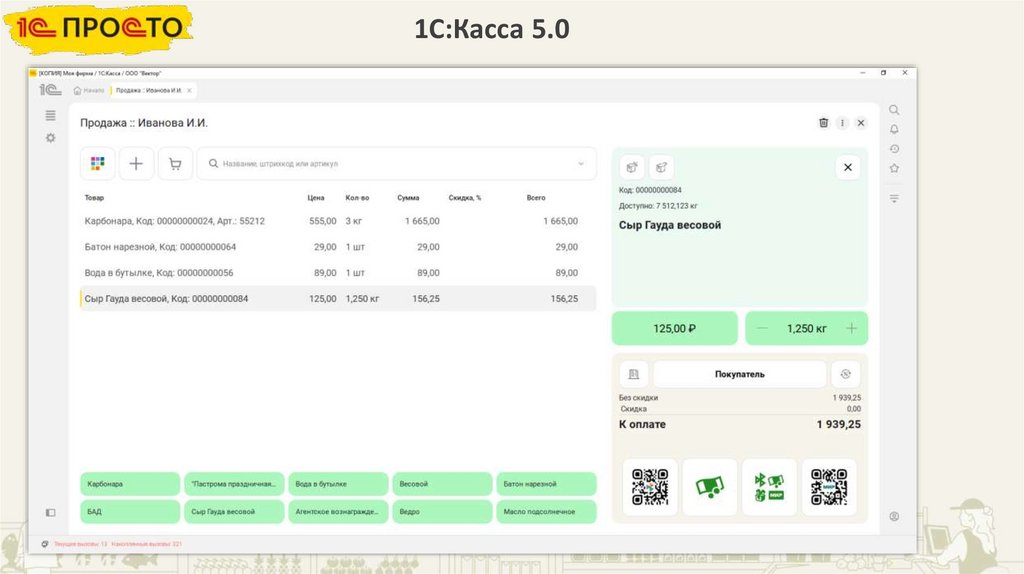The image size is (1024, 574).
Task: Click the 1,250 кг quantity value
Action: click(x=807, y=328)
